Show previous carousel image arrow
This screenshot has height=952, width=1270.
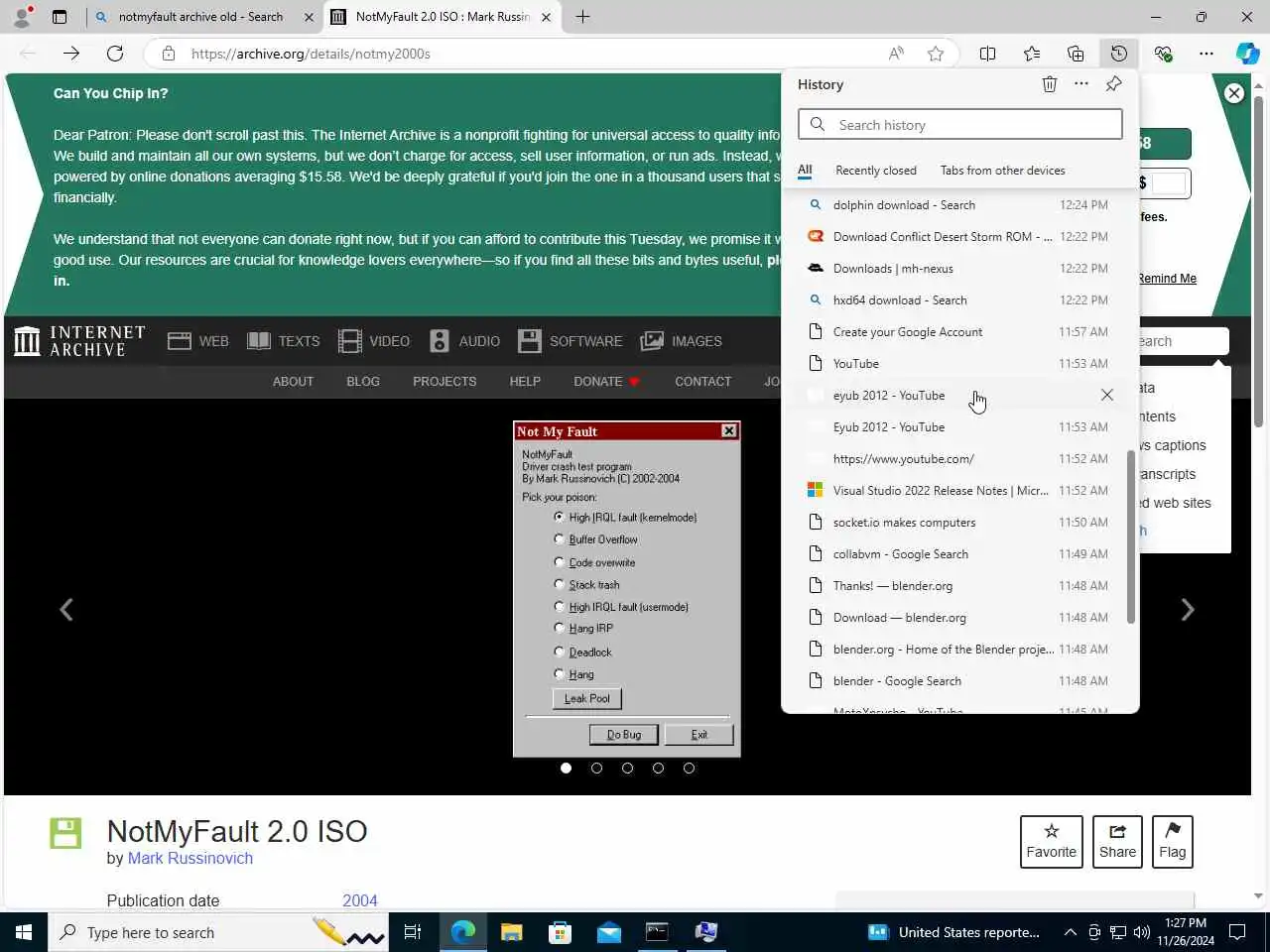click(66, 610)
